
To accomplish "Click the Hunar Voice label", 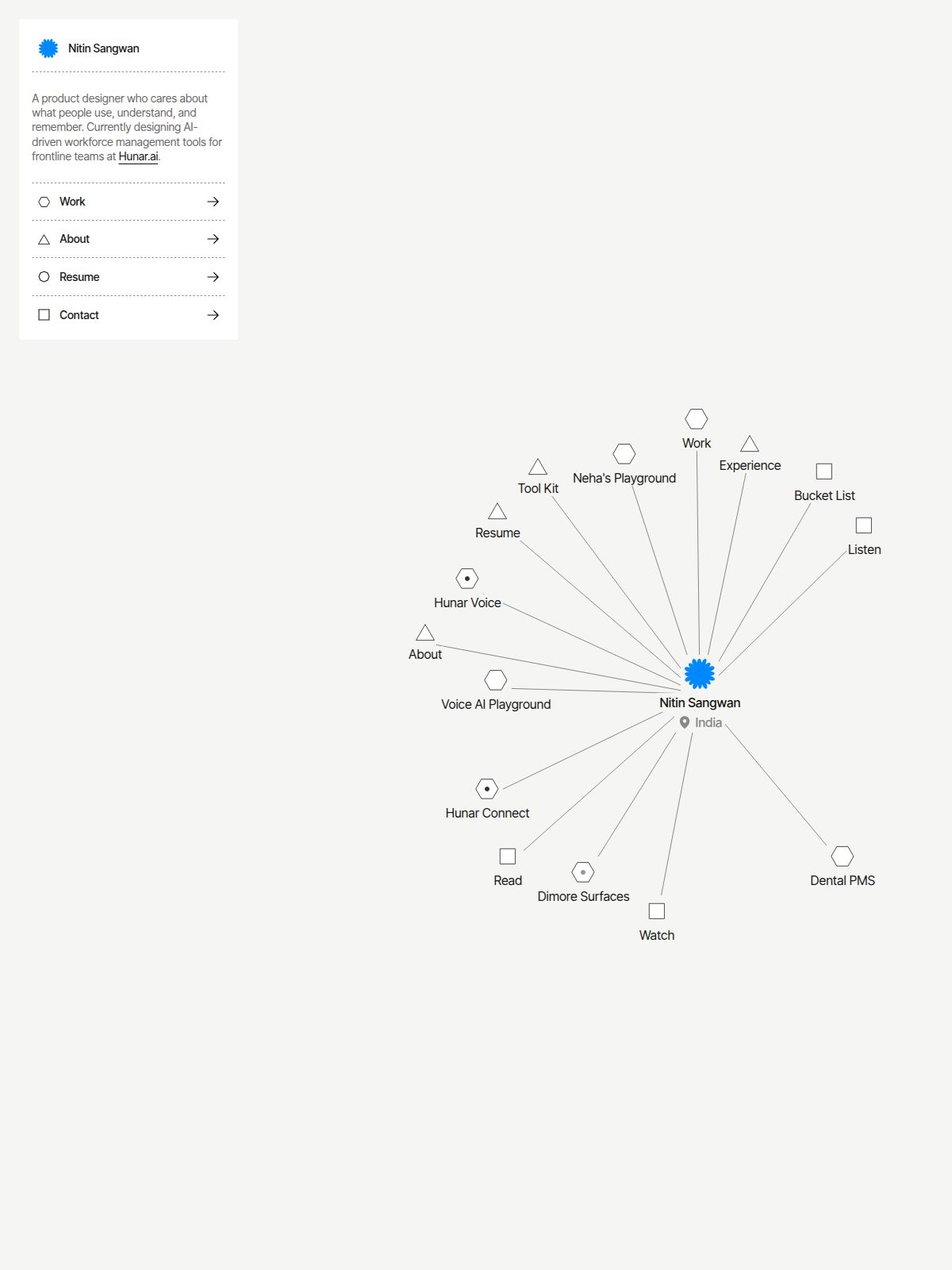I will pos(467,602).
